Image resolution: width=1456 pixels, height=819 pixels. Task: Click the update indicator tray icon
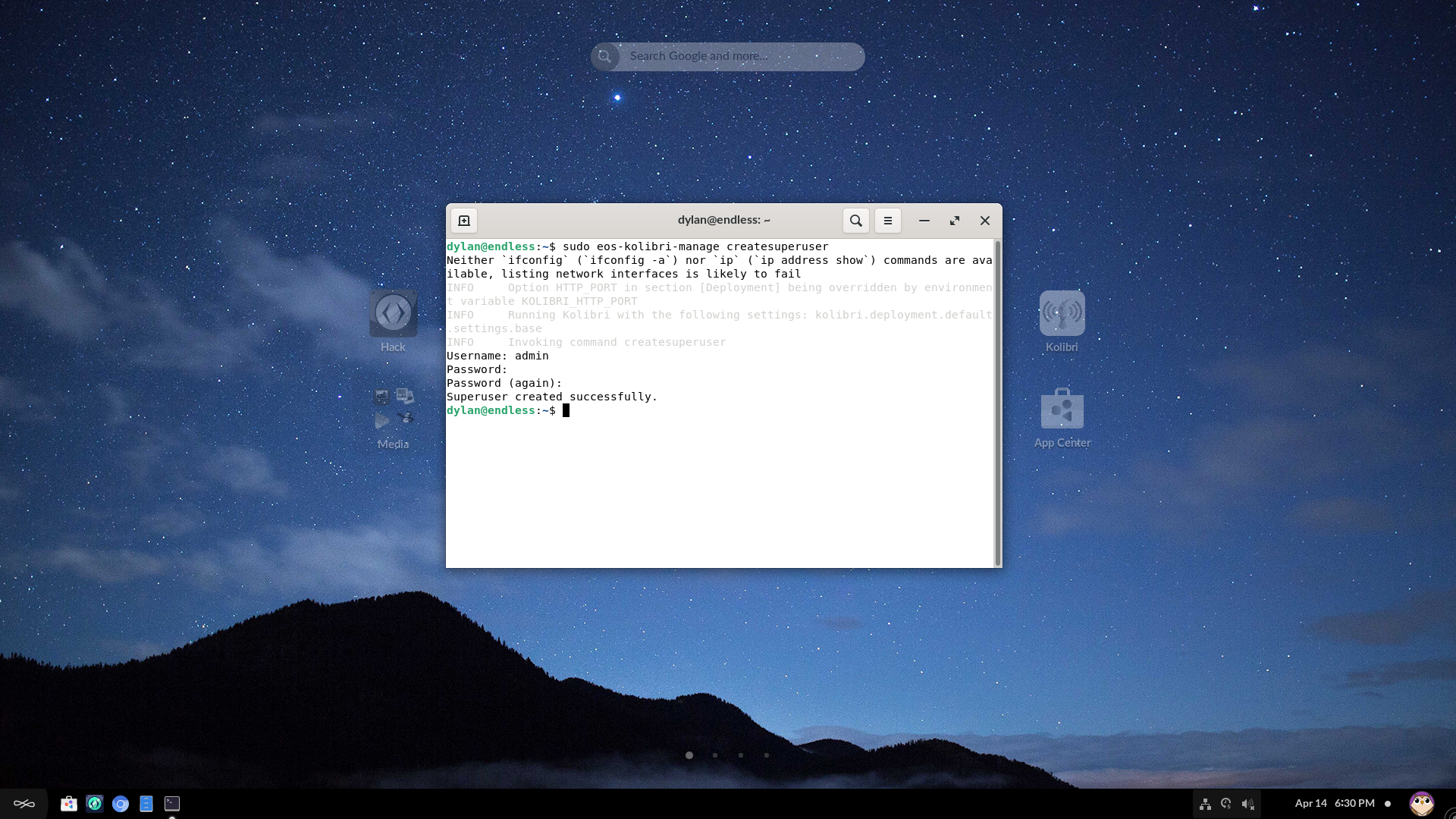(x=1226, y=804)
